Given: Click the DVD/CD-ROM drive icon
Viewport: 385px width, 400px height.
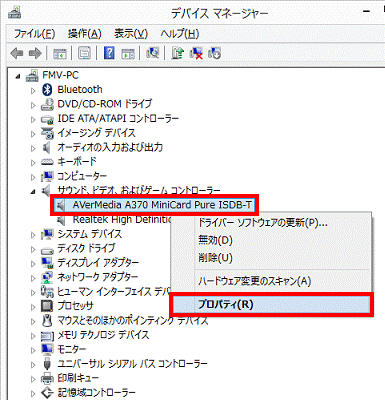Looking at the screenshot, I should pyautogui.click(x=47, y=104).
